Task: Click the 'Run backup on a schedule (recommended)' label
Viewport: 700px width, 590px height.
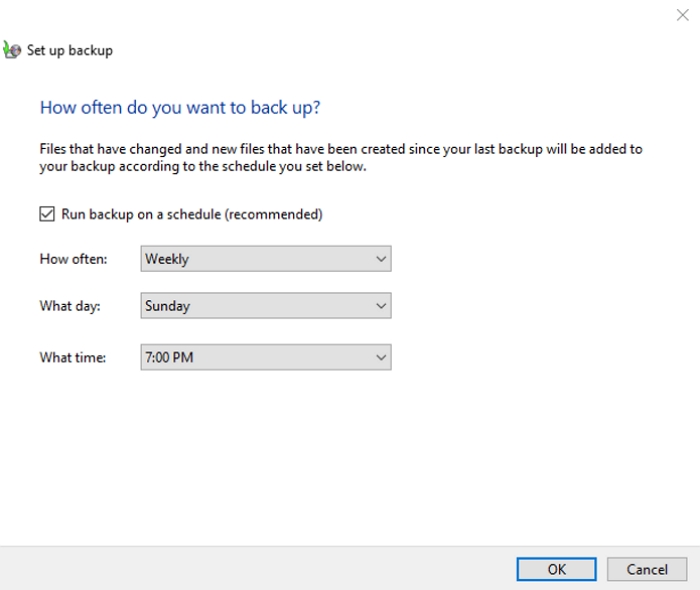Action: click(x=191, y=214)
